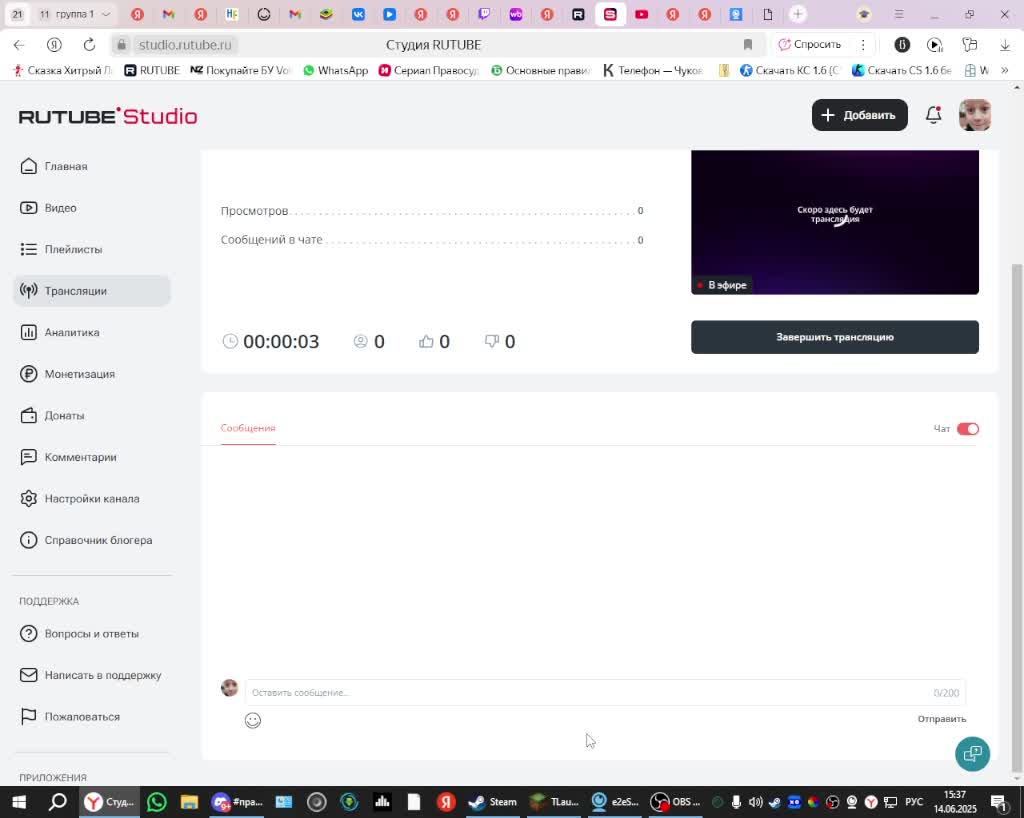Open the Windows action center notifications
Screen dimensions: 1024x818
pos(999,802)
